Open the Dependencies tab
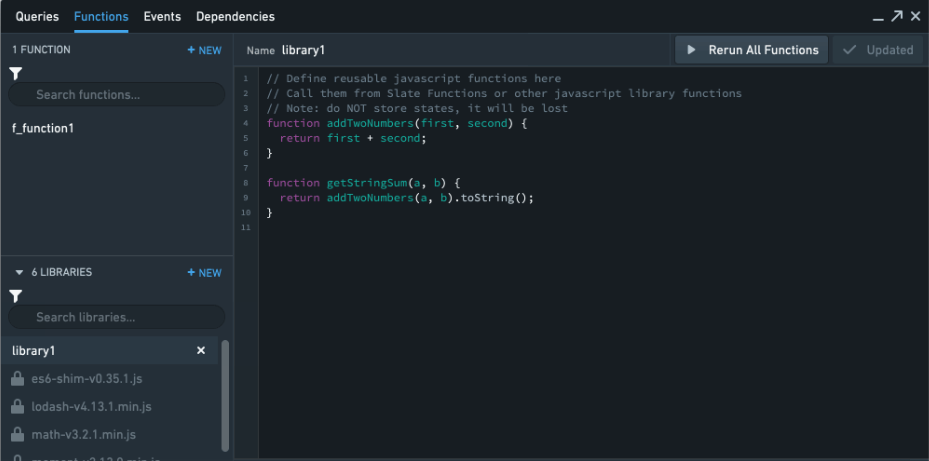929x461 pixels. click(x=235, y=17)
